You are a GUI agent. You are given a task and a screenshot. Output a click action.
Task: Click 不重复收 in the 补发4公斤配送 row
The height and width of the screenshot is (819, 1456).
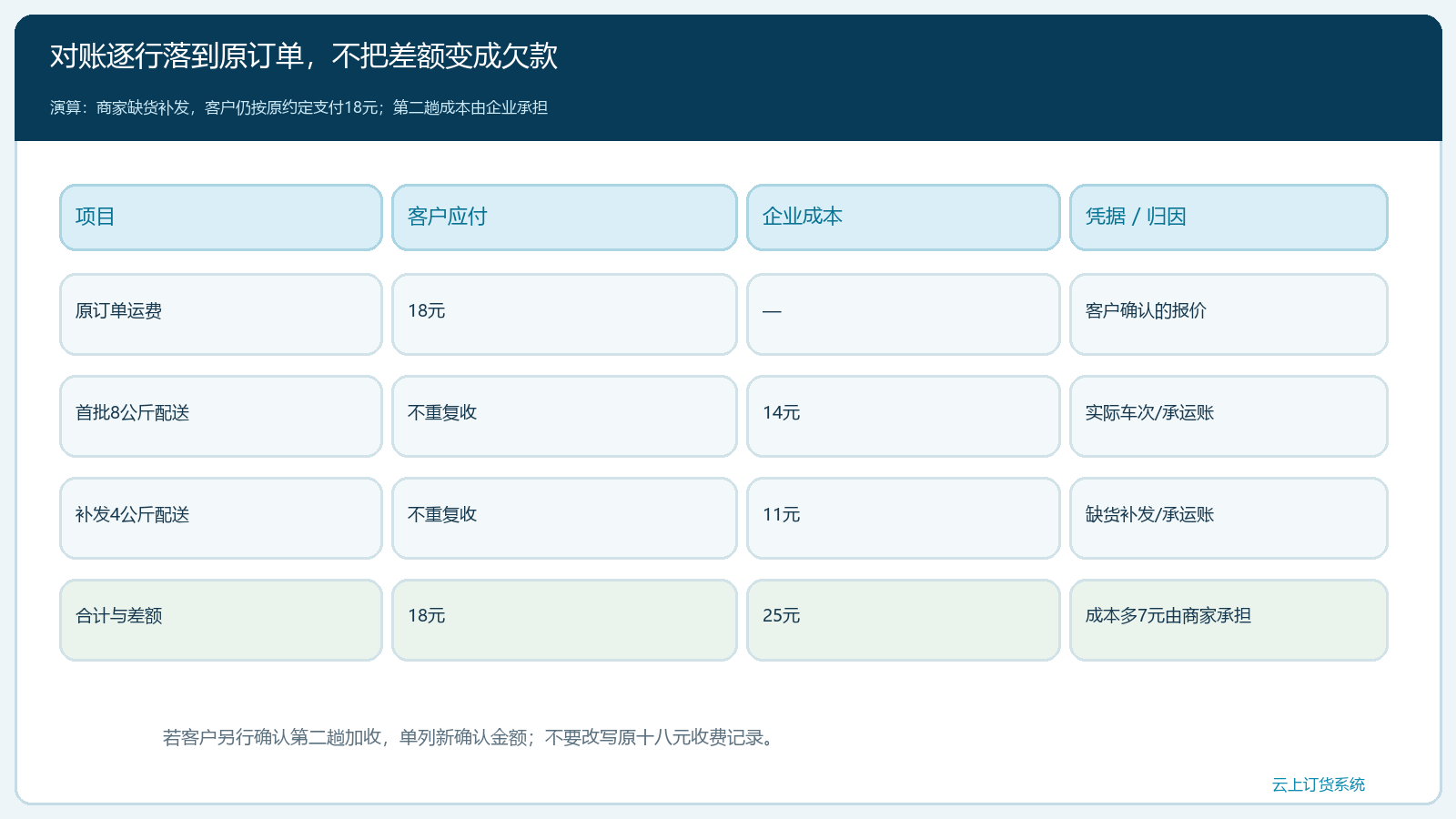point(564,518)
